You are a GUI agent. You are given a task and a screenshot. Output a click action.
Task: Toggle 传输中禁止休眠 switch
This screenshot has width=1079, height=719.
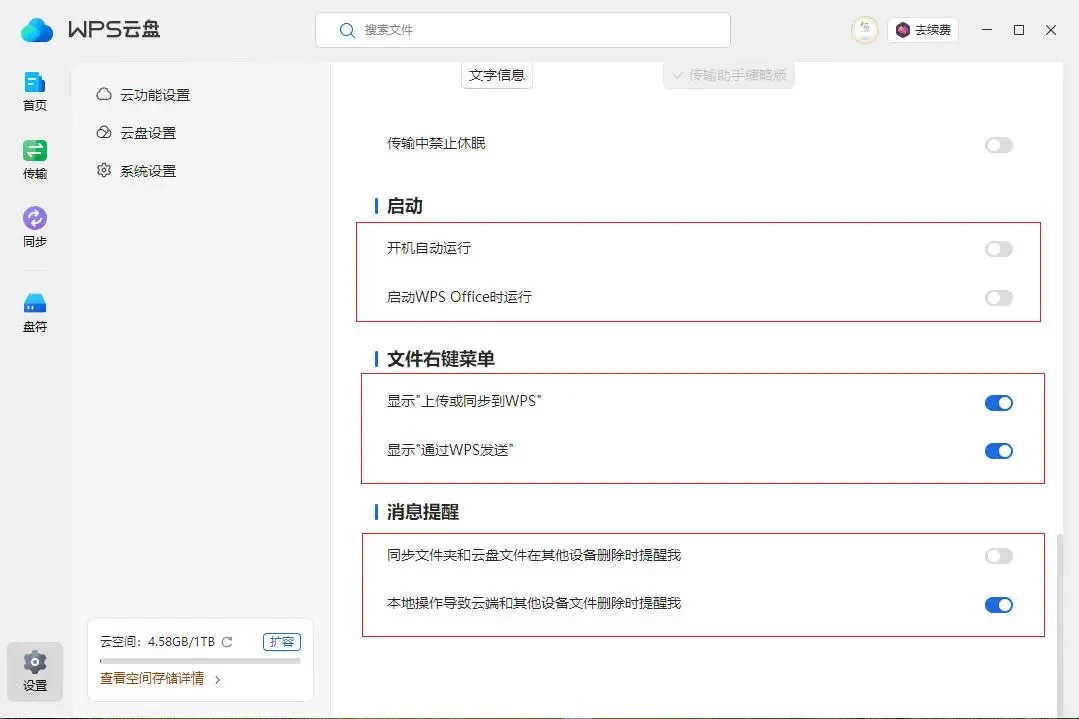coord(998,145)
